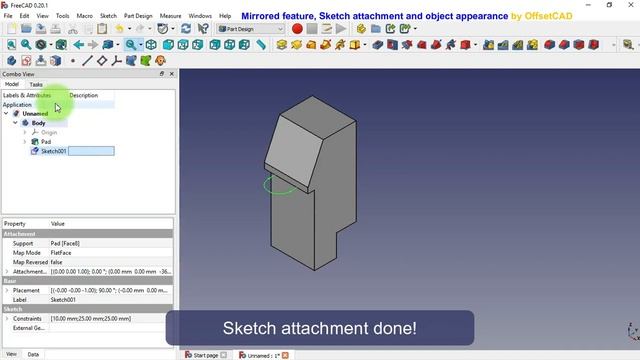Image resolution: width=640 pixels, height=360 pixels.
Task: Click the Create group folder icon
Action: pos(376,29)
